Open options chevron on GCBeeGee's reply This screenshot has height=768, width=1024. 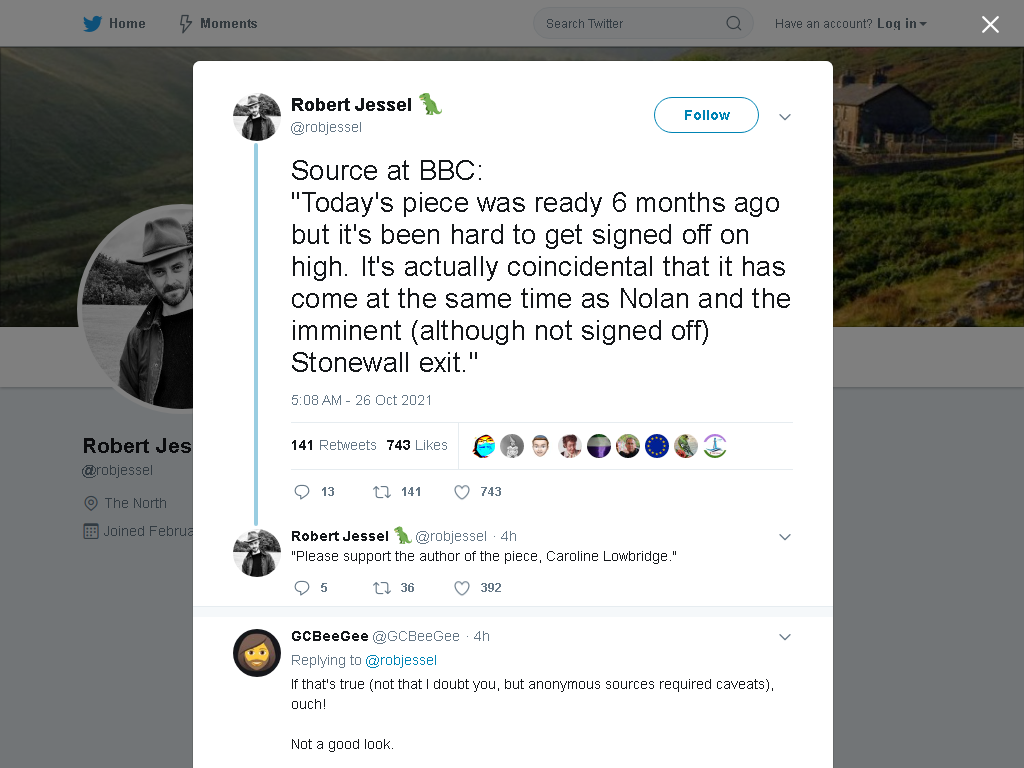tap(785, 637)
